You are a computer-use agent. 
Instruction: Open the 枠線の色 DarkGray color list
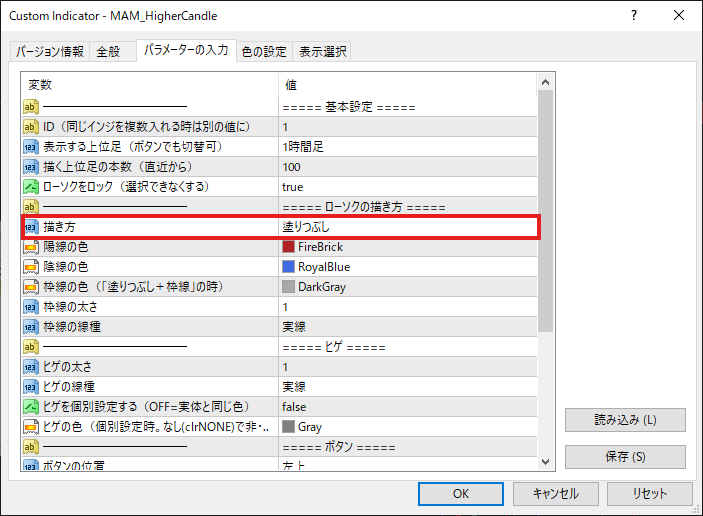point(407,286)
